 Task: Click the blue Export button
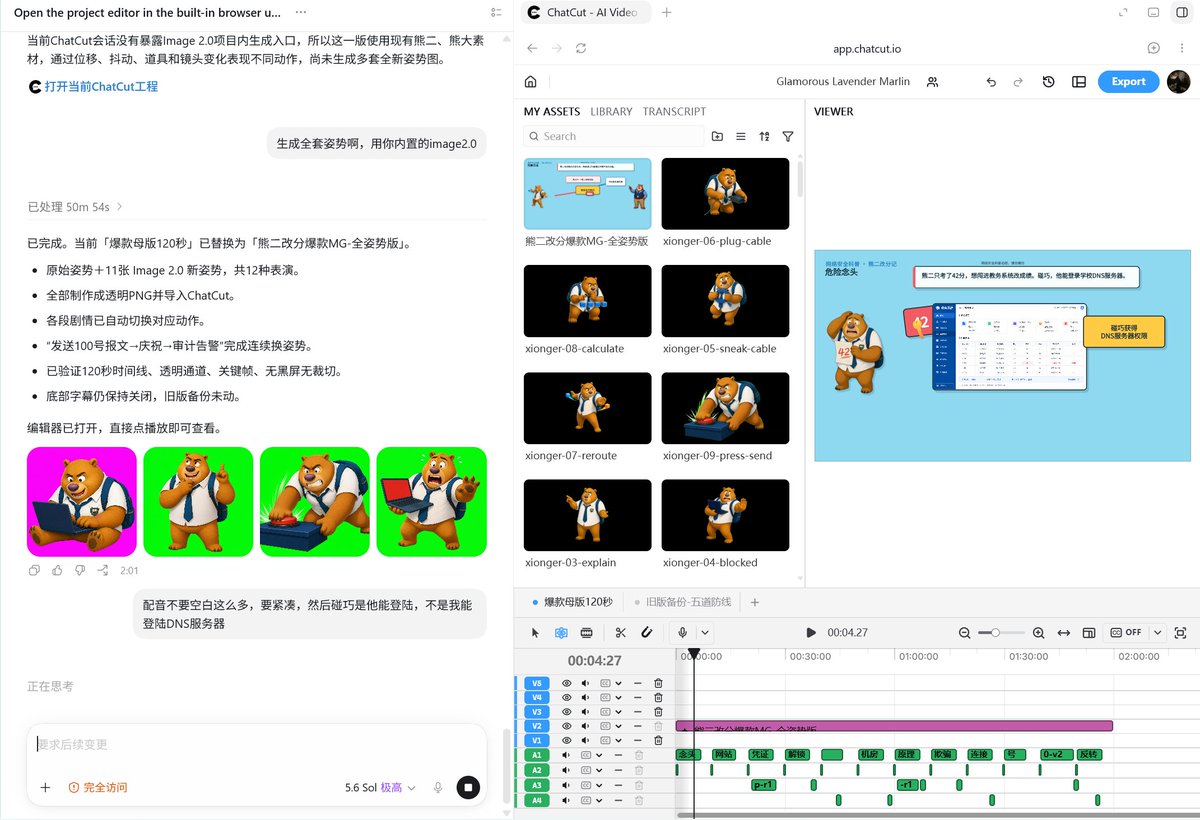point(1128,82)
